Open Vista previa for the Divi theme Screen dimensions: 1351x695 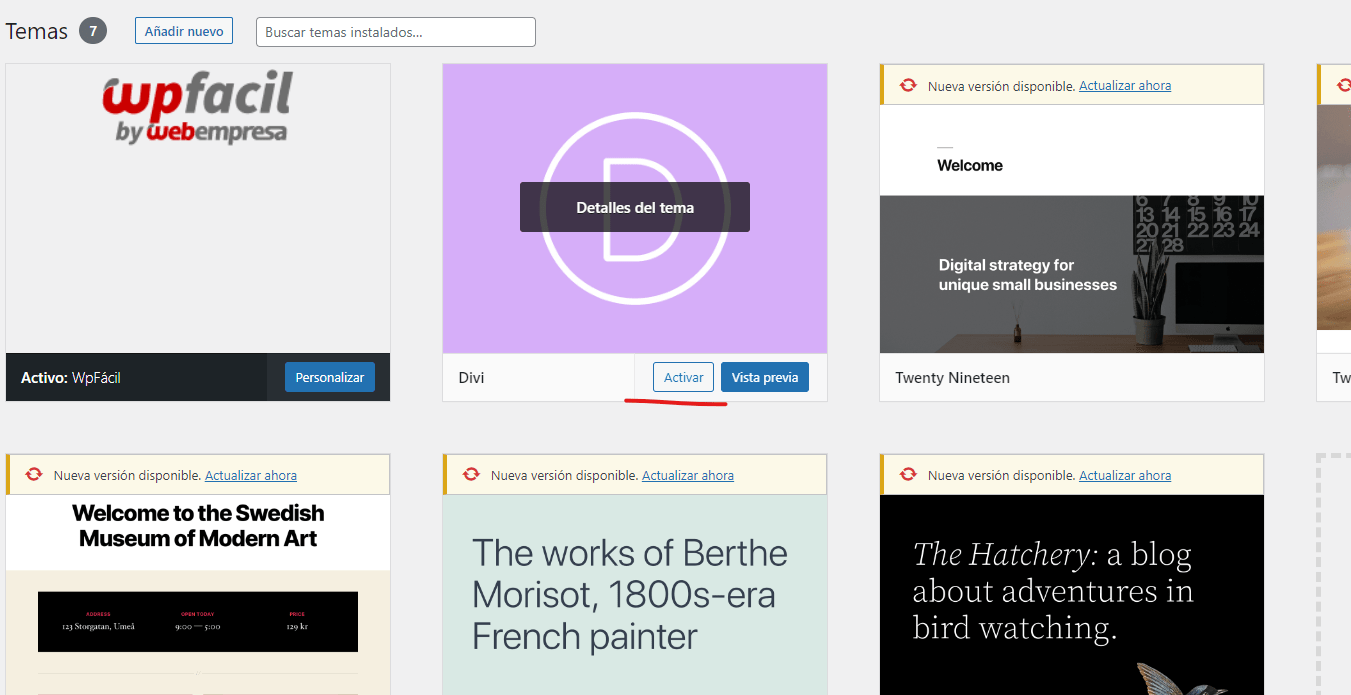coord(765,377)
